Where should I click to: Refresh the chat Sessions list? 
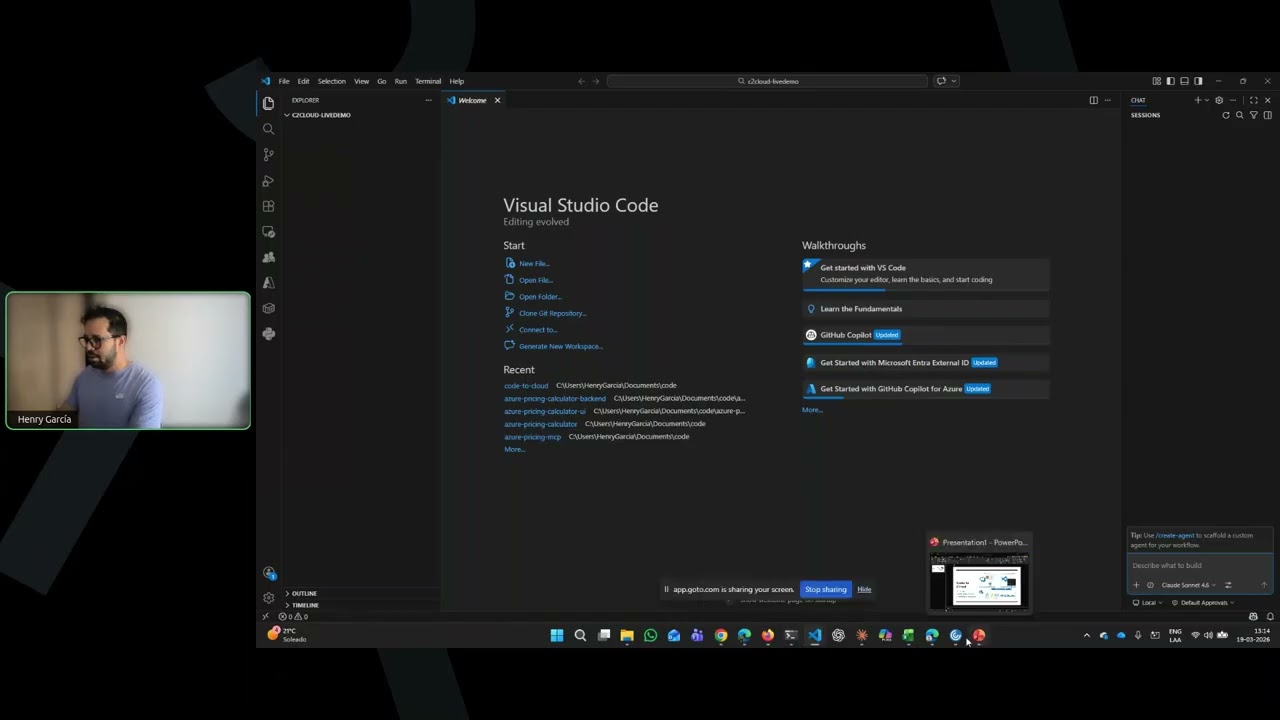[x=1226, y=115]
